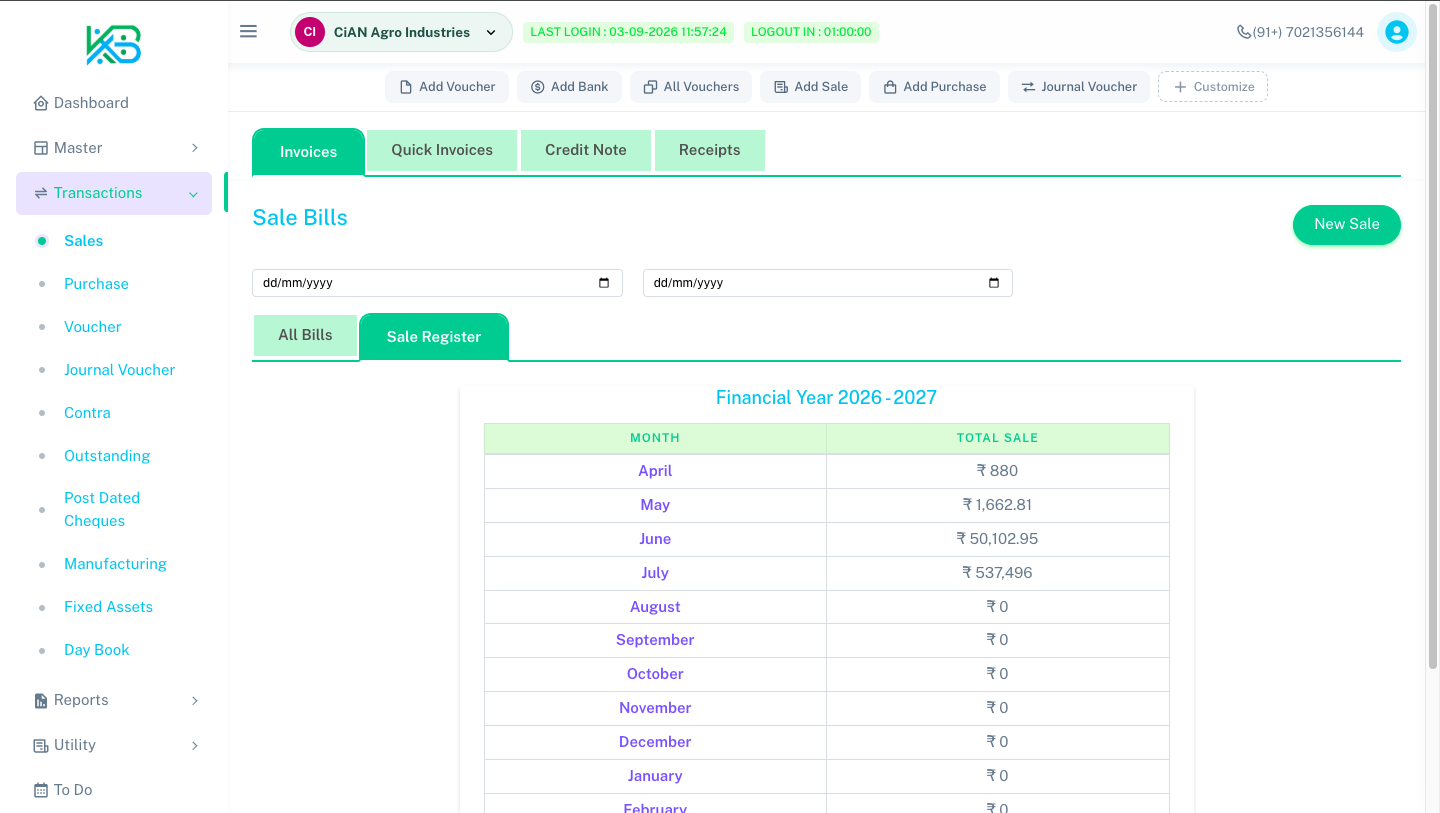The image size is (1440, 813).
Task: Open the CiAN Agro Industries company dropdown
Action: 401,32
